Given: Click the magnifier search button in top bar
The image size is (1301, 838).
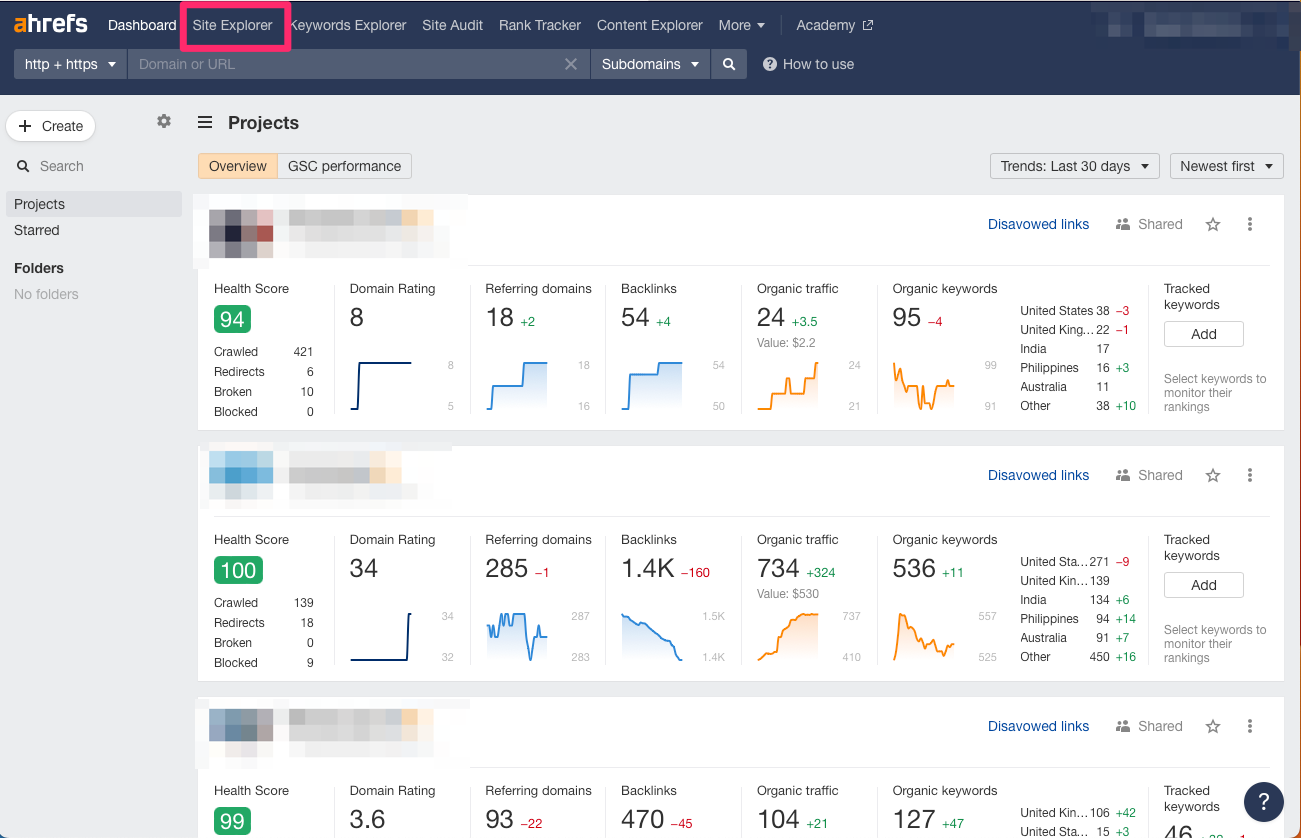Looking at the screenshot, I should point(729,64).
